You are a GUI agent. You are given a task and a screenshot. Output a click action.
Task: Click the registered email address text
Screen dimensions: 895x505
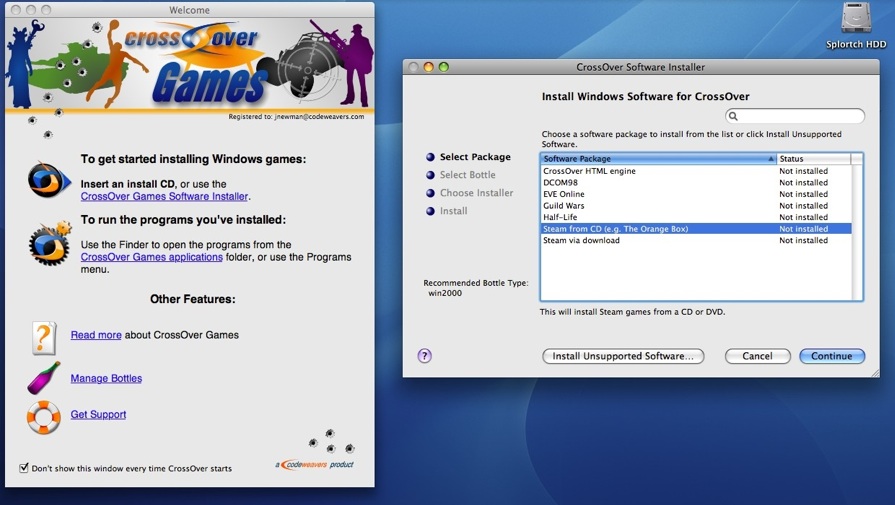click(319, 116)
